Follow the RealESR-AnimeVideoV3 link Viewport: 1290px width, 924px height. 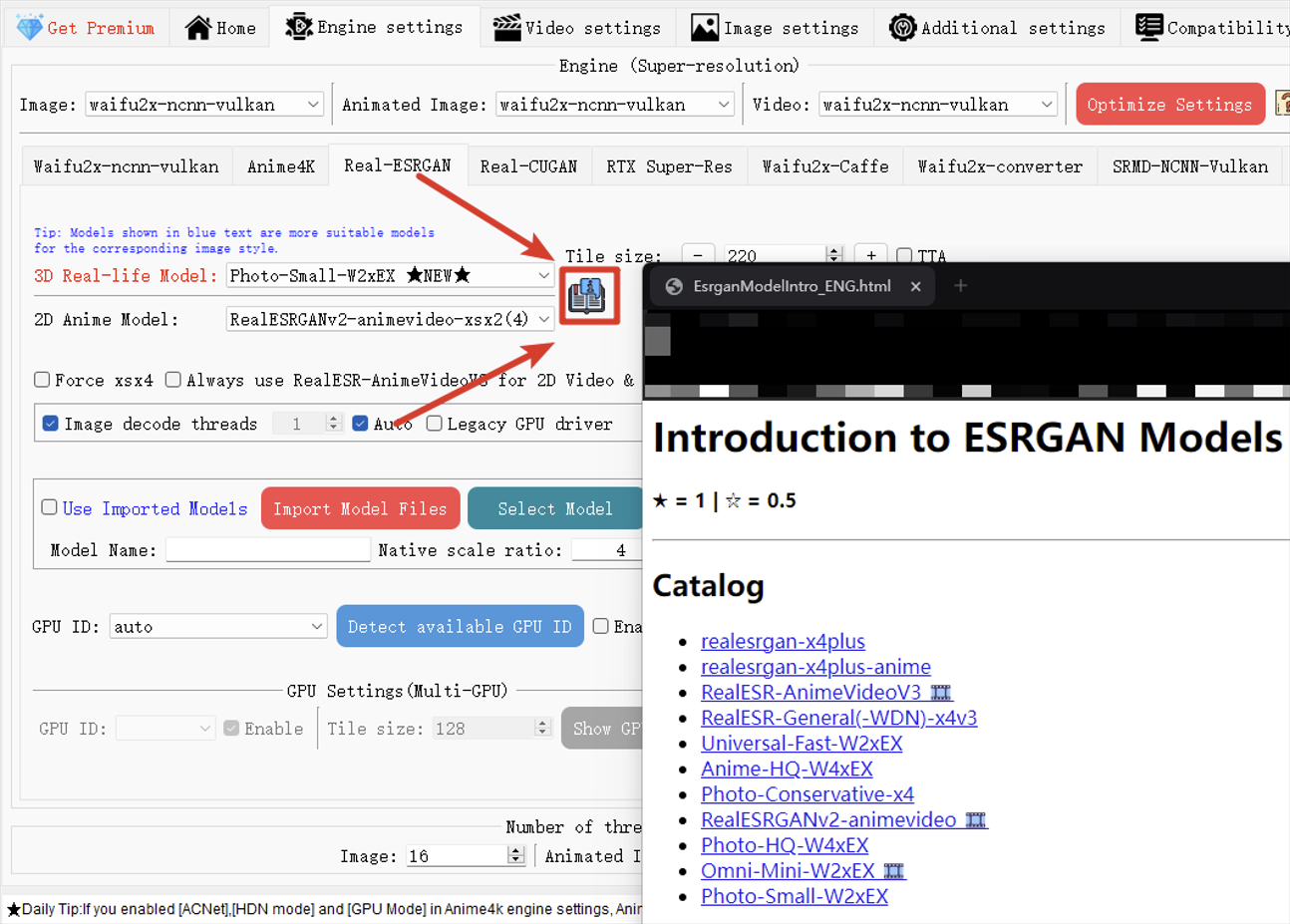(x=826, y=692)
